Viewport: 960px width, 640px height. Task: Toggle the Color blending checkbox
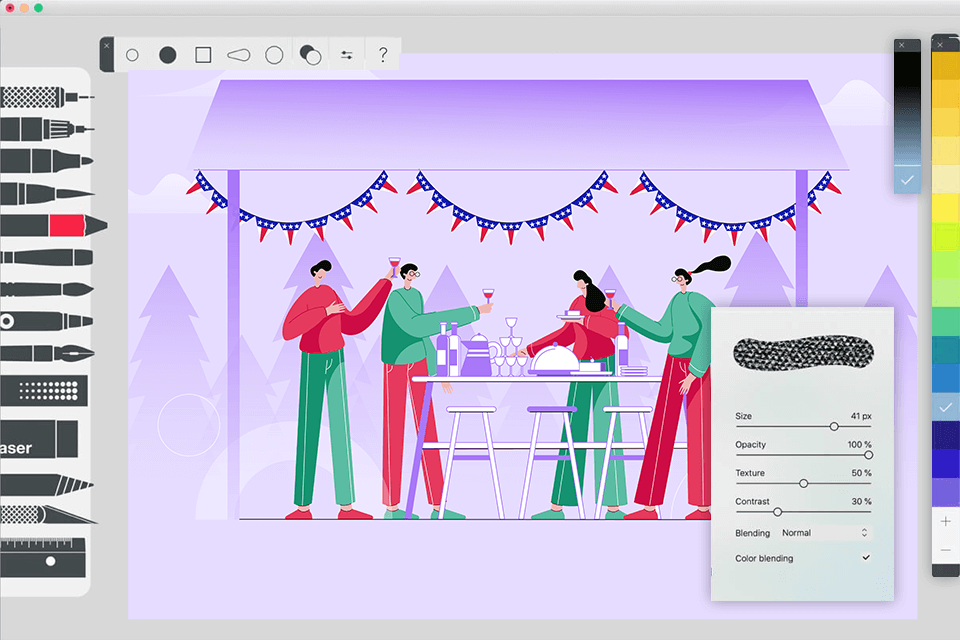[866, 558]
